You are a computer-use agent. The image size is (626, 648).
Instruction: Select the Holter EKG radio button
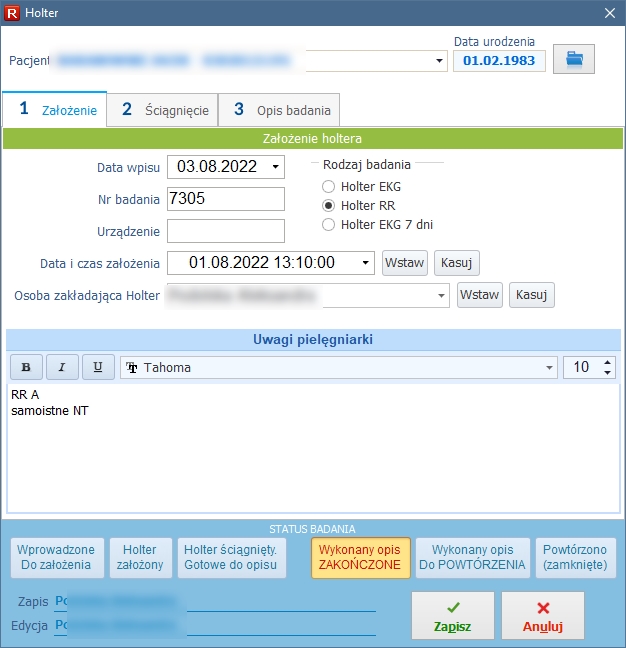pyautogui.click(x=329, y=186)
